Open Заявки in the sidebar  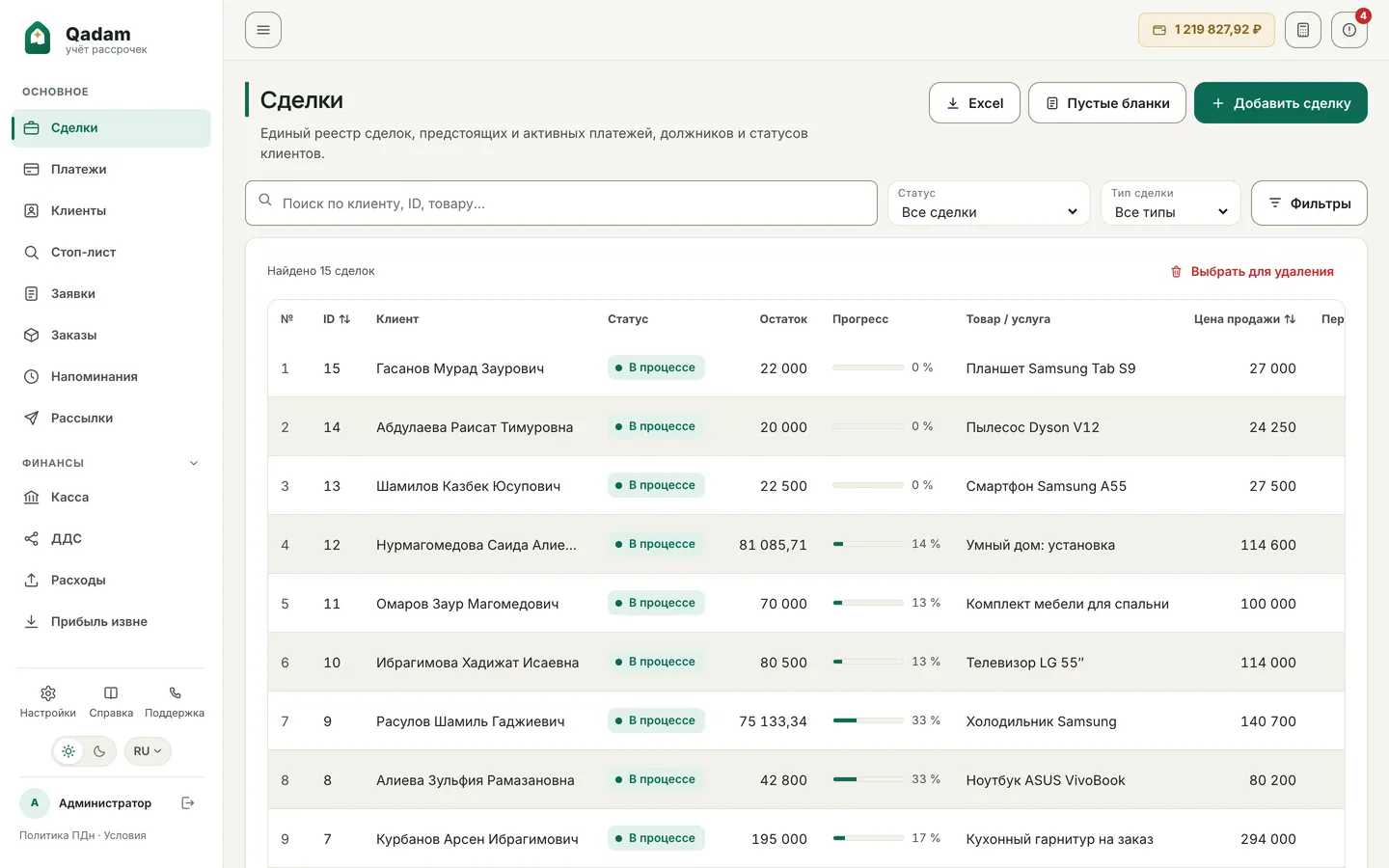(x=111, y=294)
